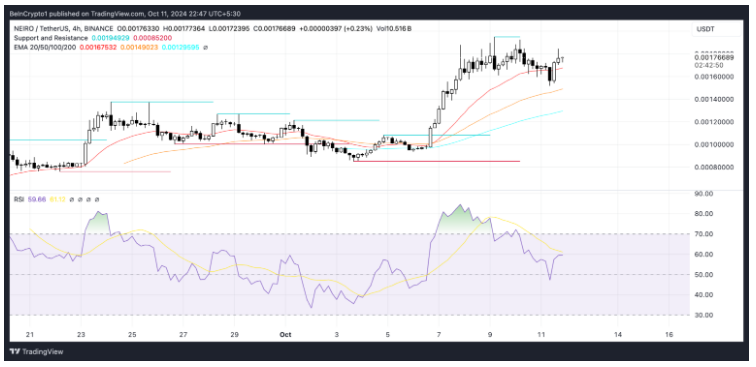Click the +0.00000397 (+0.23%) change value

click(336, 29)
